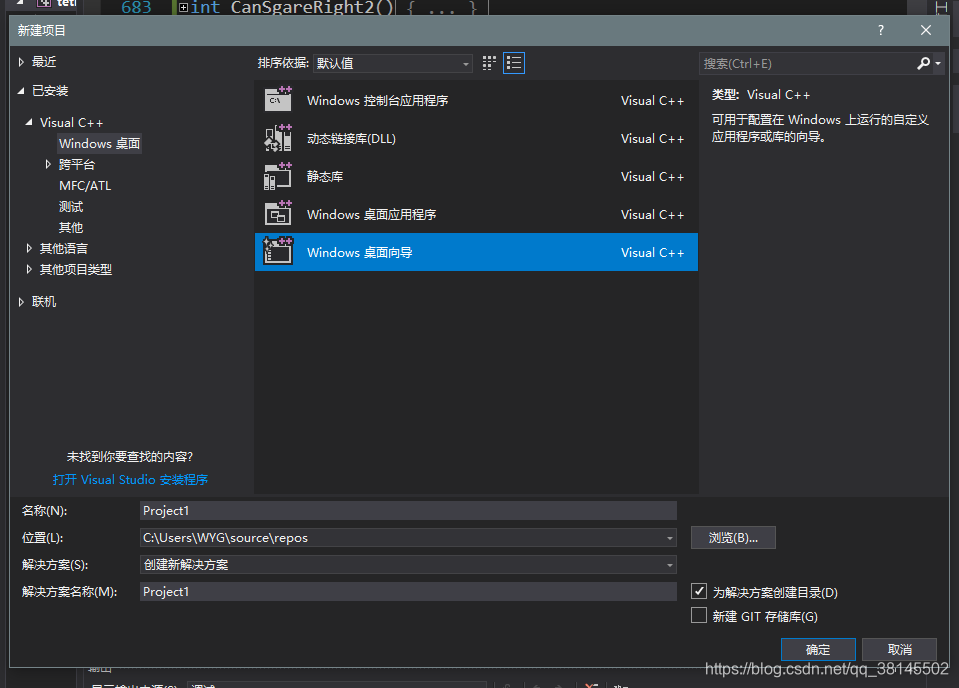Screen dimensions: 959x688
Task: Open the 解决方案 创建新解决方案 dropdown
Action: (x=408, y=564)
